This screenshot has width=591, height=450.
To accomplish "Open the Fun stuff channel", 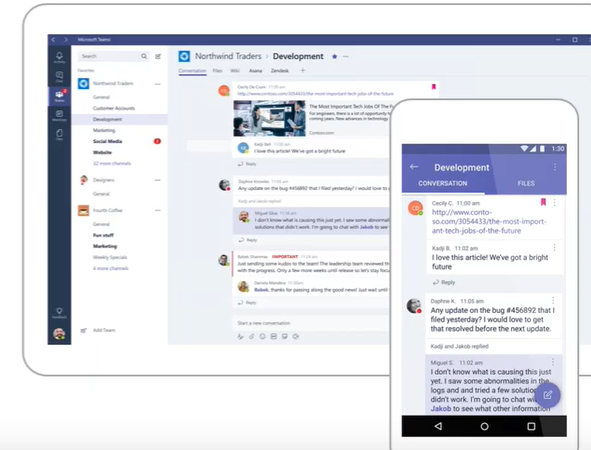I will (x=103, y=235).
